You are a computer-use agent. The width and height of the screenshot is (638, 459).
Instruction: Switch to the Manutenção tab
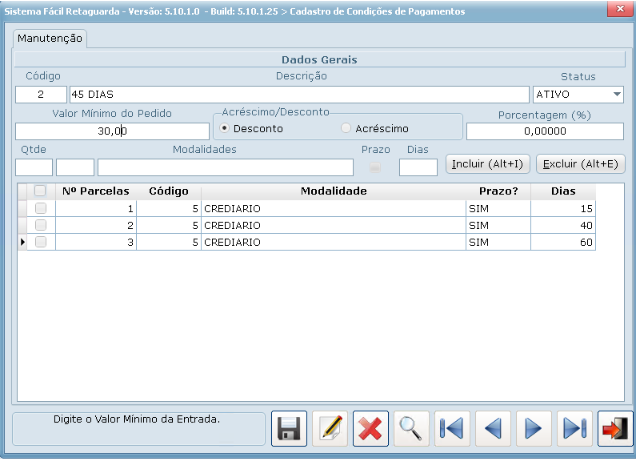point(50,39)
